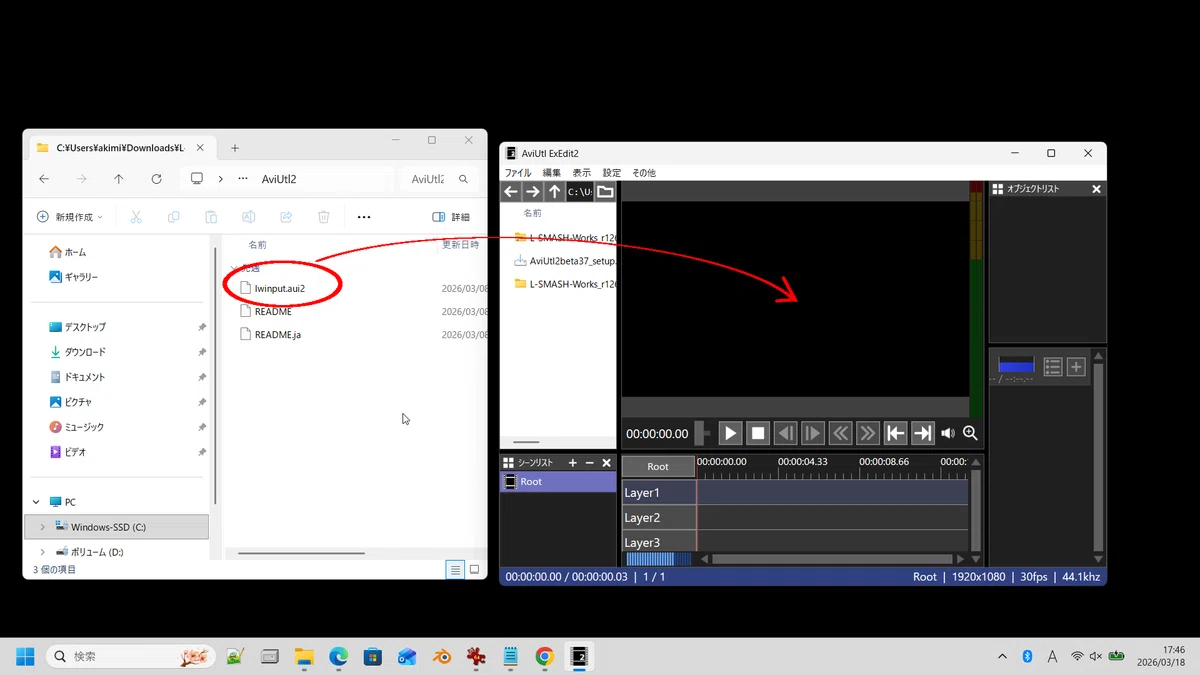This screenshot has width=1200, height=675.
Task: Click the path field showing C:\U
Action: [x=580, y=191]
